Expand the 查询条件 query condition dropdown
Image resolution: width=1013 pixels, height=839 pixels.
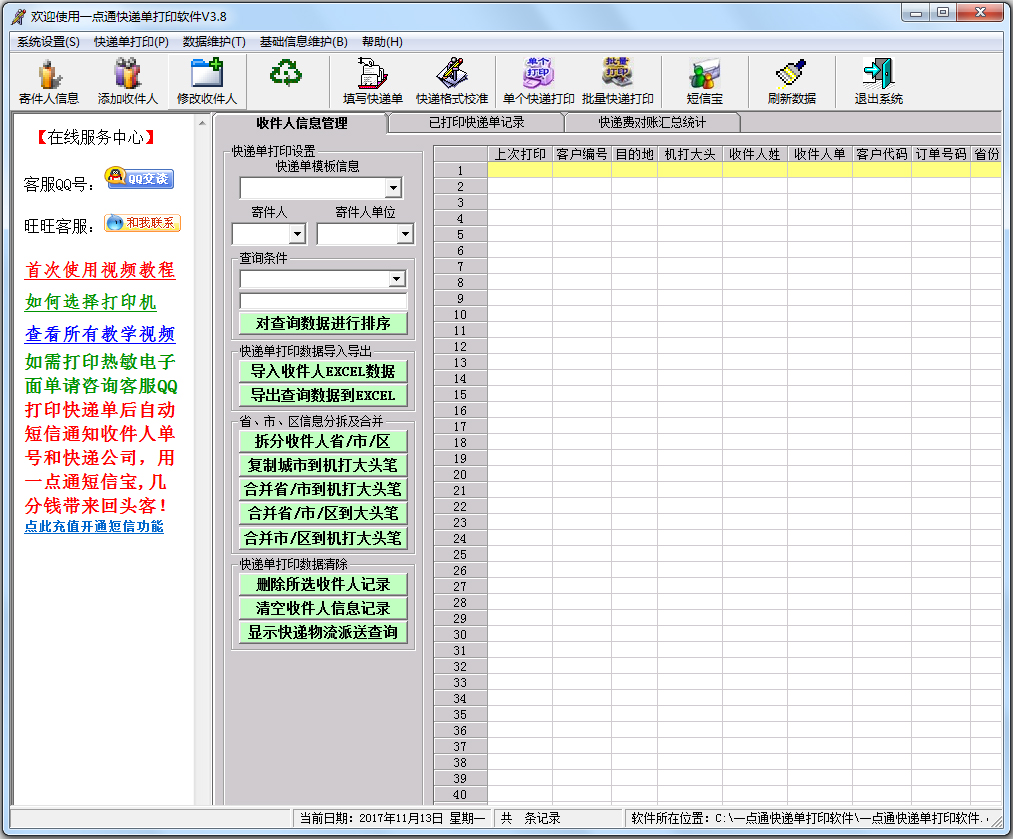point(397,279)
